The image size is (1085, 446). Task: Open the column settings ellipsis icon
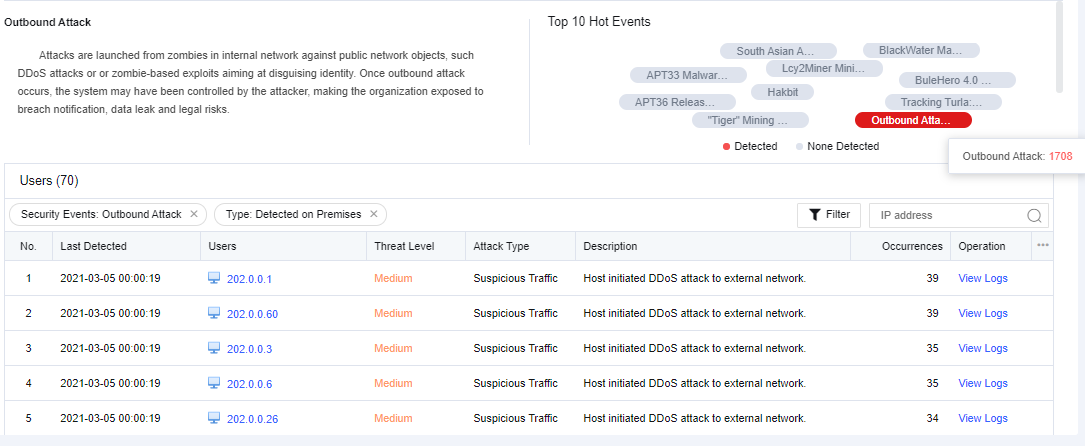click(x=1043, y=246)
